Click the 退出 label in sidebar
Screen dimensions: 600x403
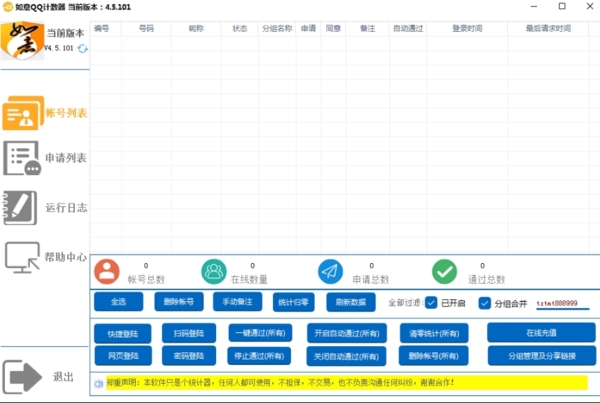[64, 377]
